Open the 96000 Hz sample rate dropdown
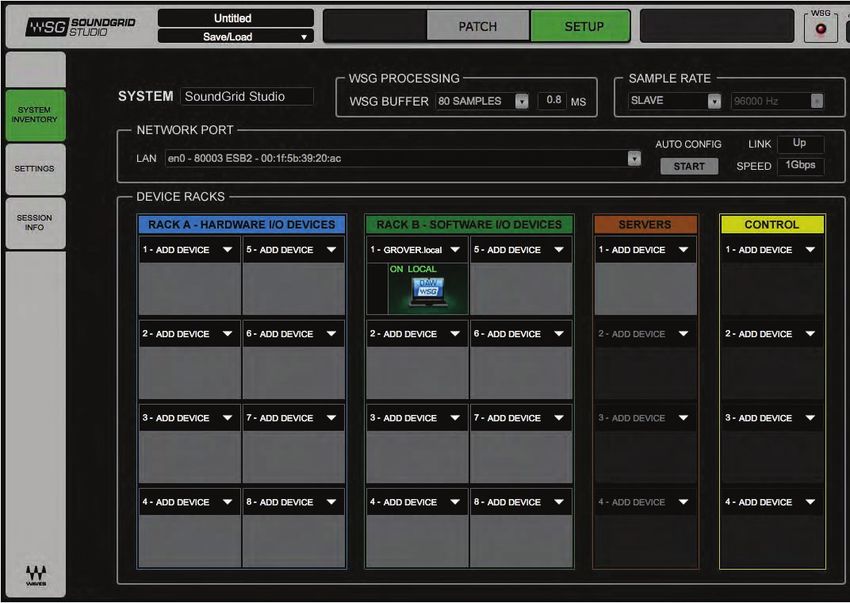The width and height of the screenshot is (850, 603). (x=777, y=100)
